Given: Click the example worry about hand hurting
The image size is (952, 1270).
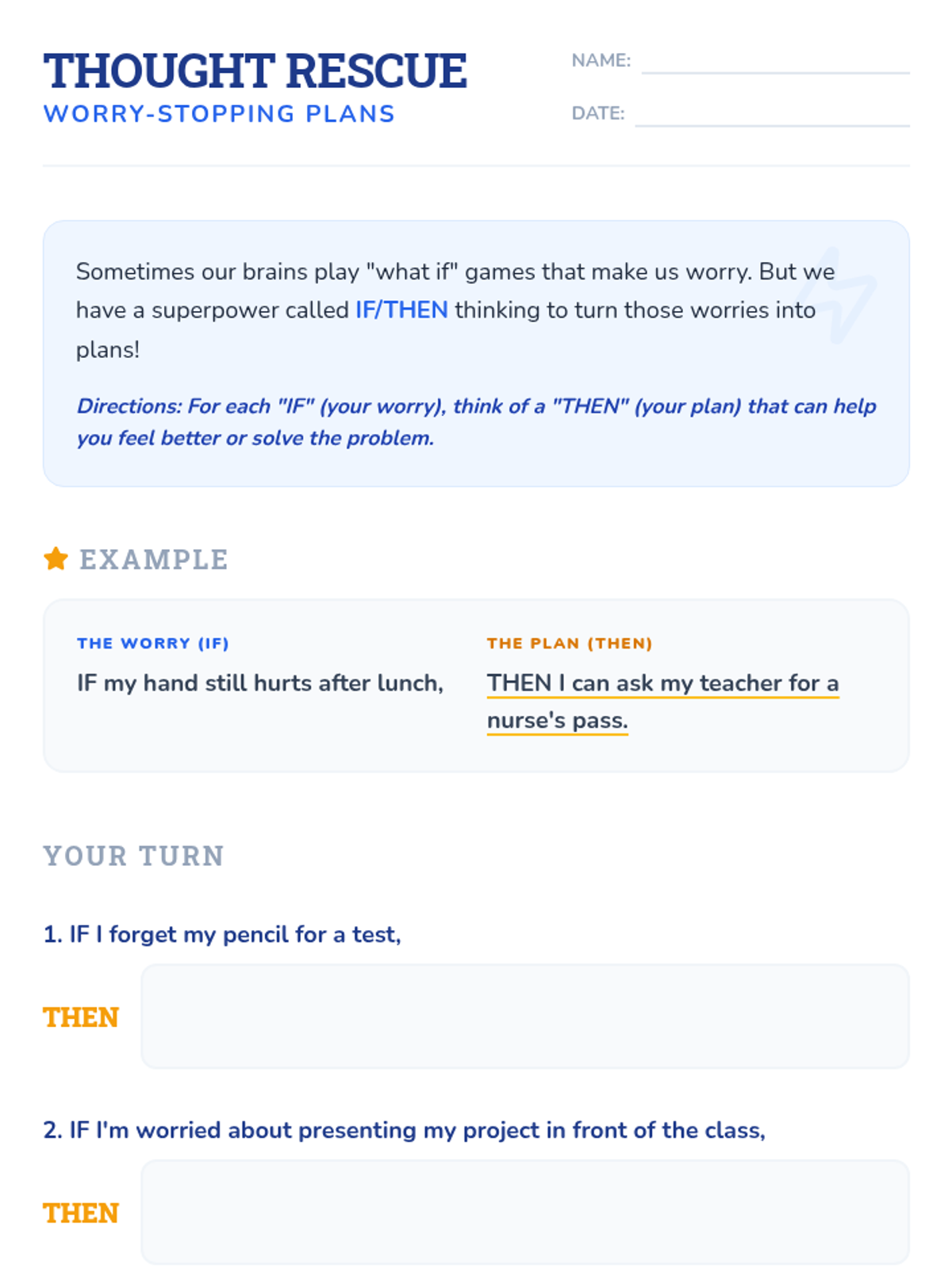Looking at the screenshot, I should coord(260,683).
